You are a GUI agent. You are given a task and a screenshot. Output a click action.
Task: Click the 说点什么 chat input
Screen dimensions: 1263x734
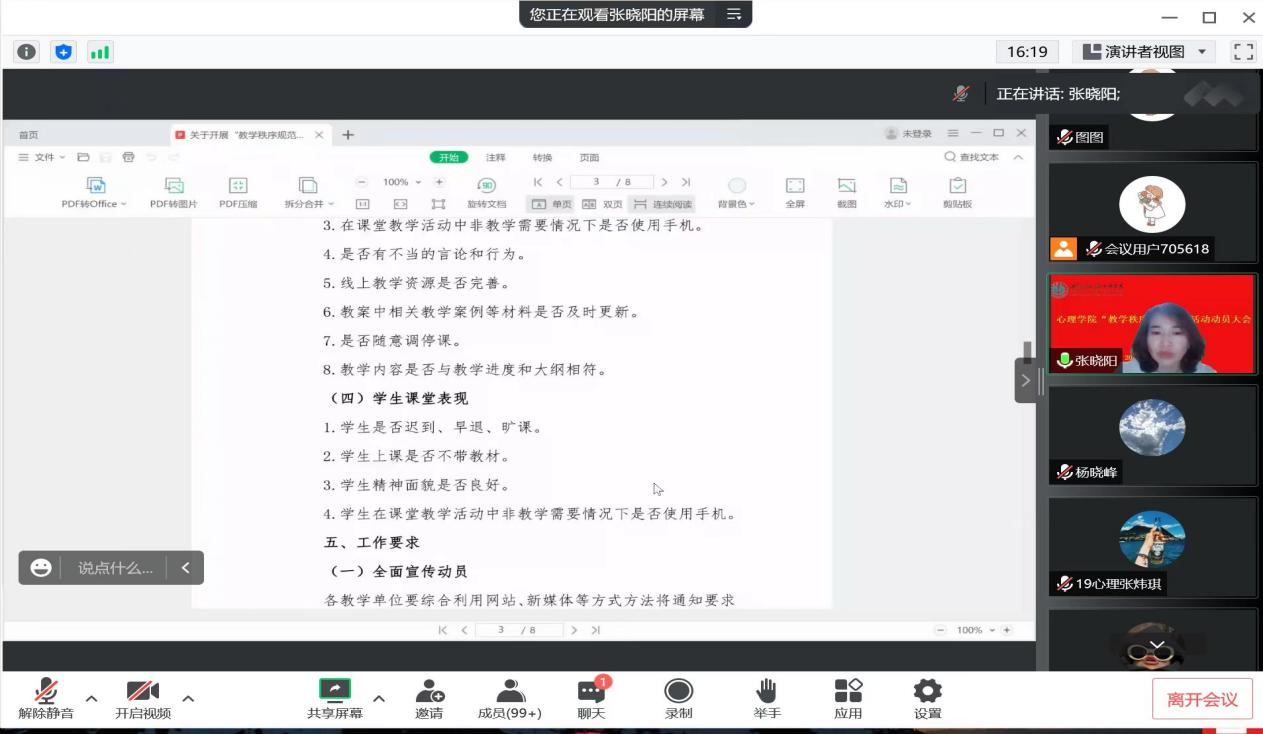(x=115, y=568)
